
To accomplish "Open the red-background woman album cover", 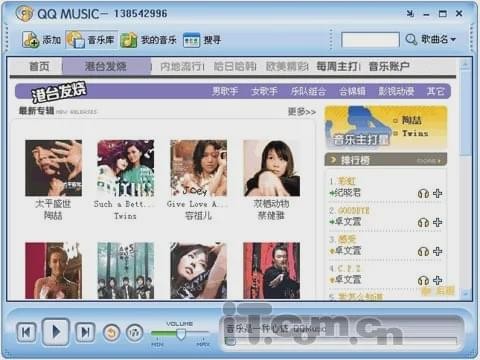I will point(53,270).
